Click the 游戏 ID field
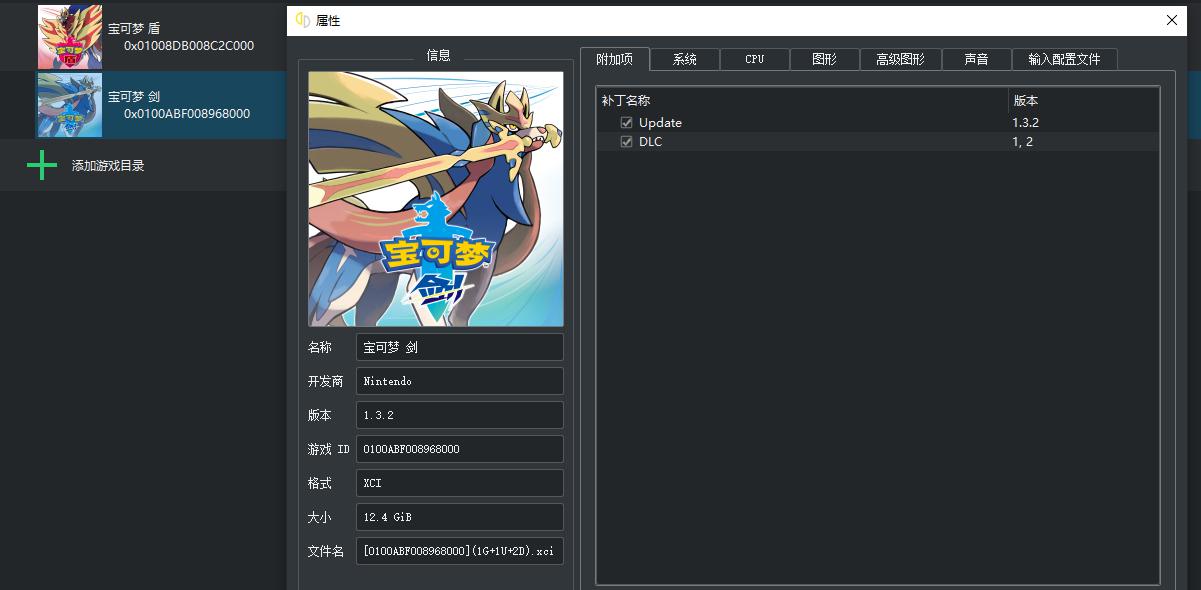The image size is (1201, 590). [x=460, y=449]
